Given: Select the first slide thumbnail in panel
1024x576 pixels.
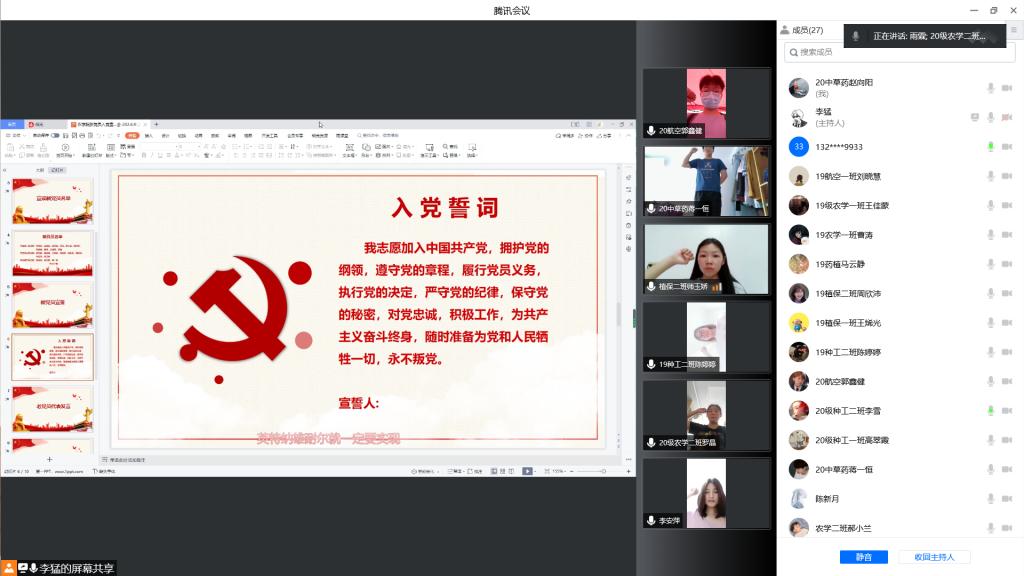Looking at the screenshot, I should tap(52, 202).
